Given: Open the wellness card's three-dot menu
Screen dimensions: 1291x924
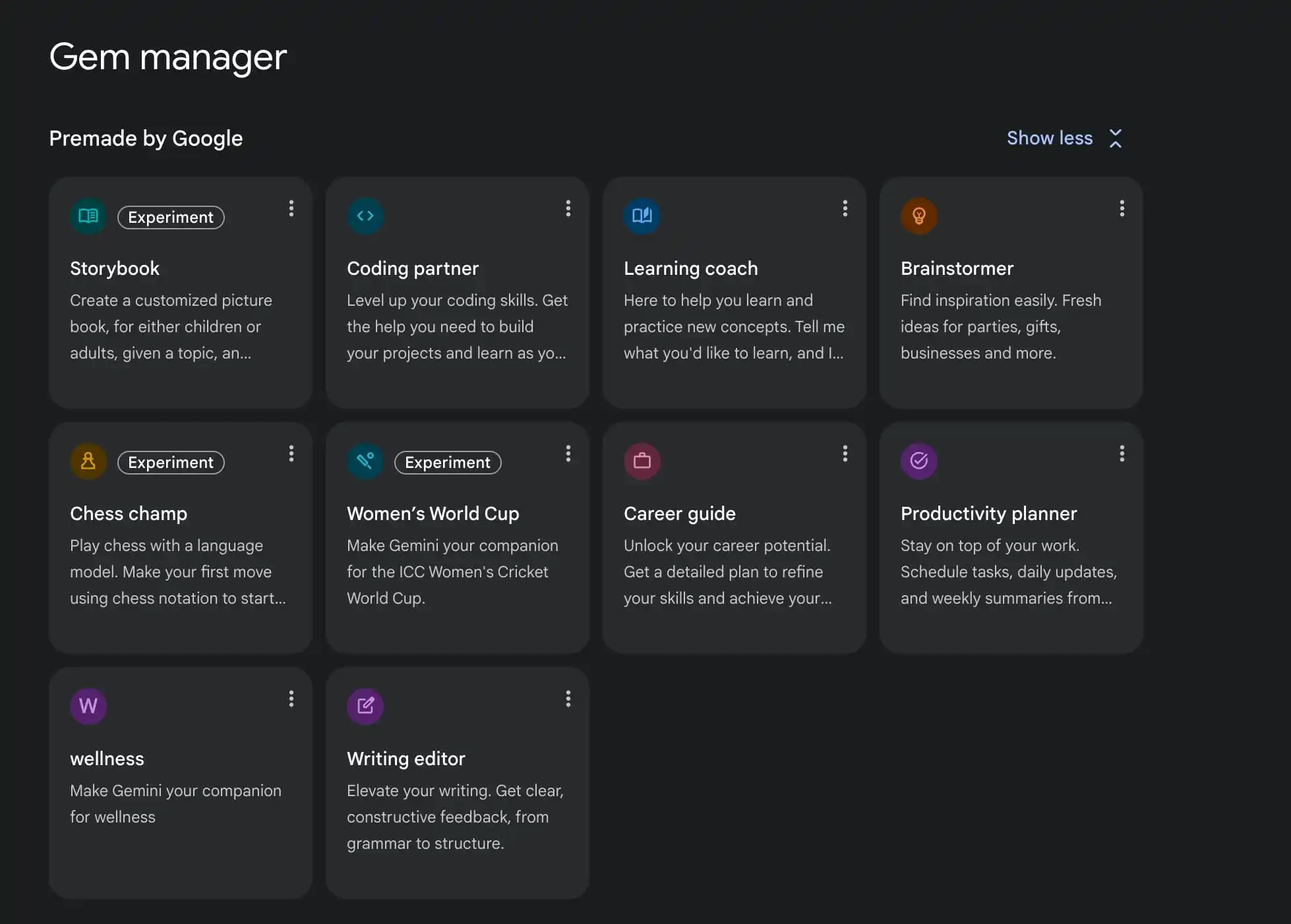Looking at the screenshot, I should tap(291, 699).
